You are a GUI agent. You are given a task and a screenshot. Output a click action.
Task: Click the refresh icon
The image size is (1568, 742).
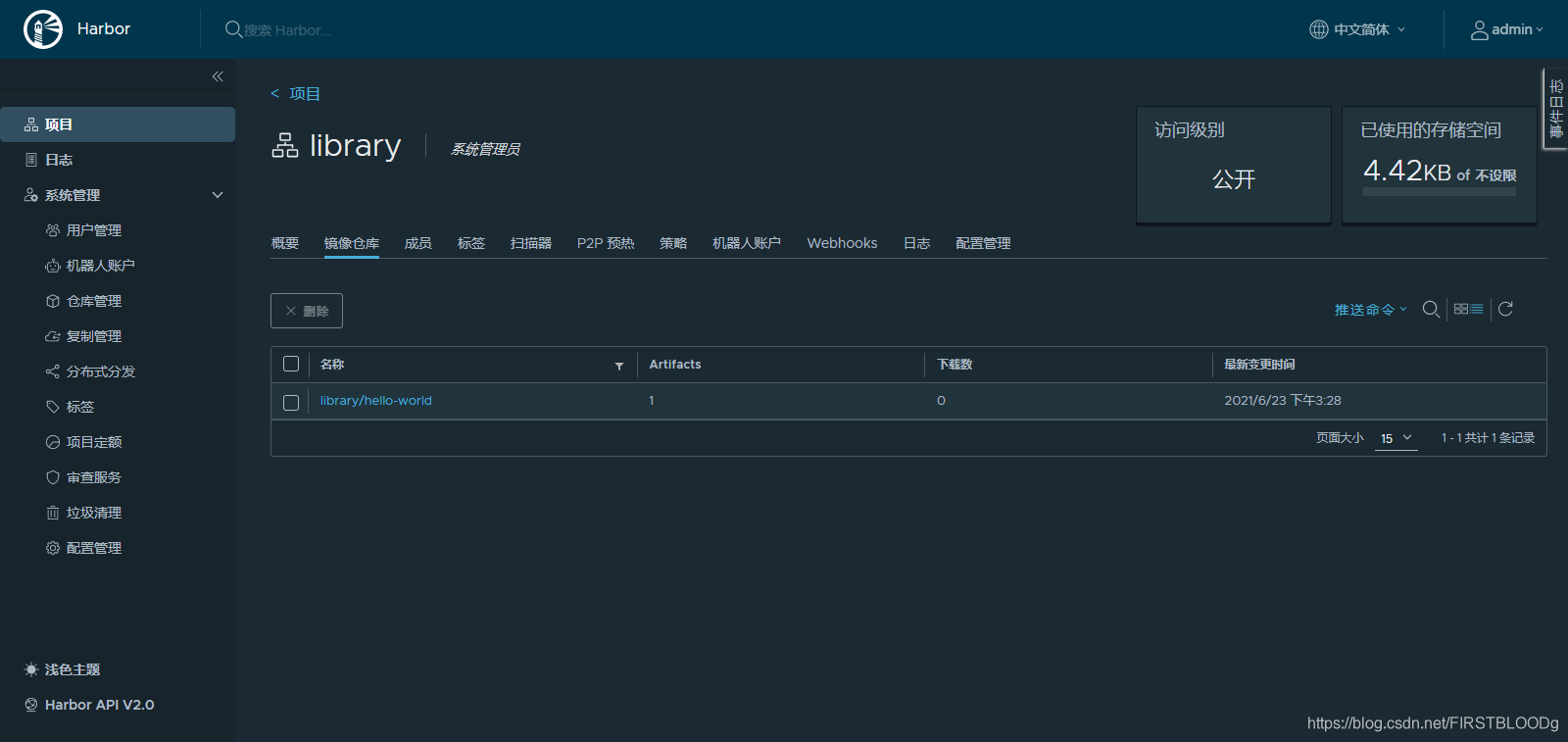pos(1506,309)
